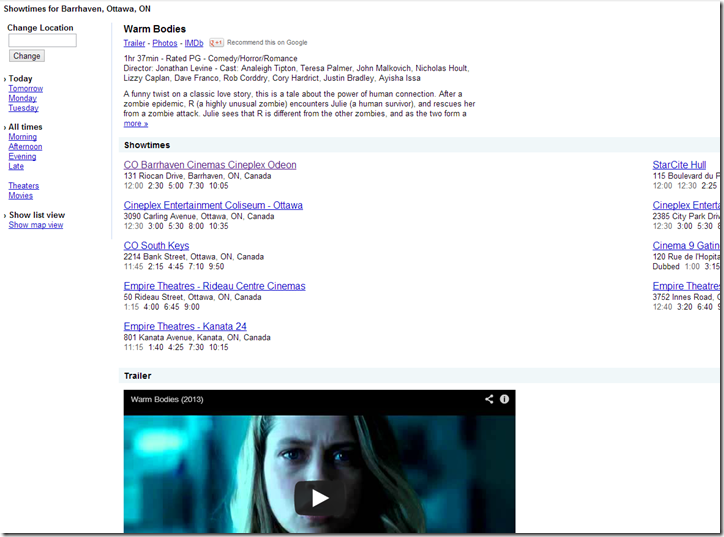Click the 10:15 showtime at Kanata 24

pyautogui.click(x=218, y=347)
